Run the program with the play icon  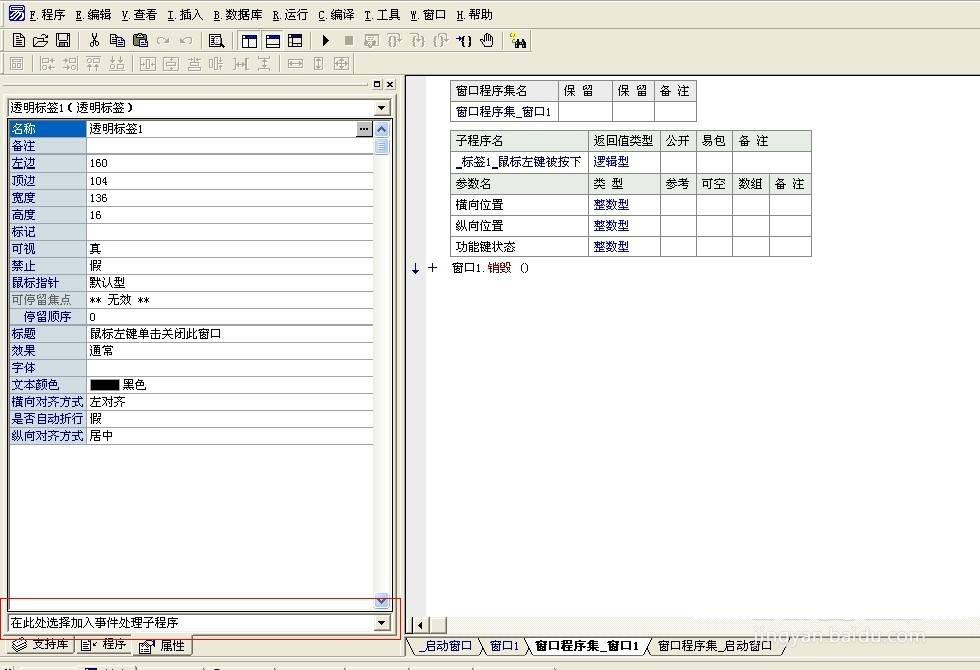[325, 41]
